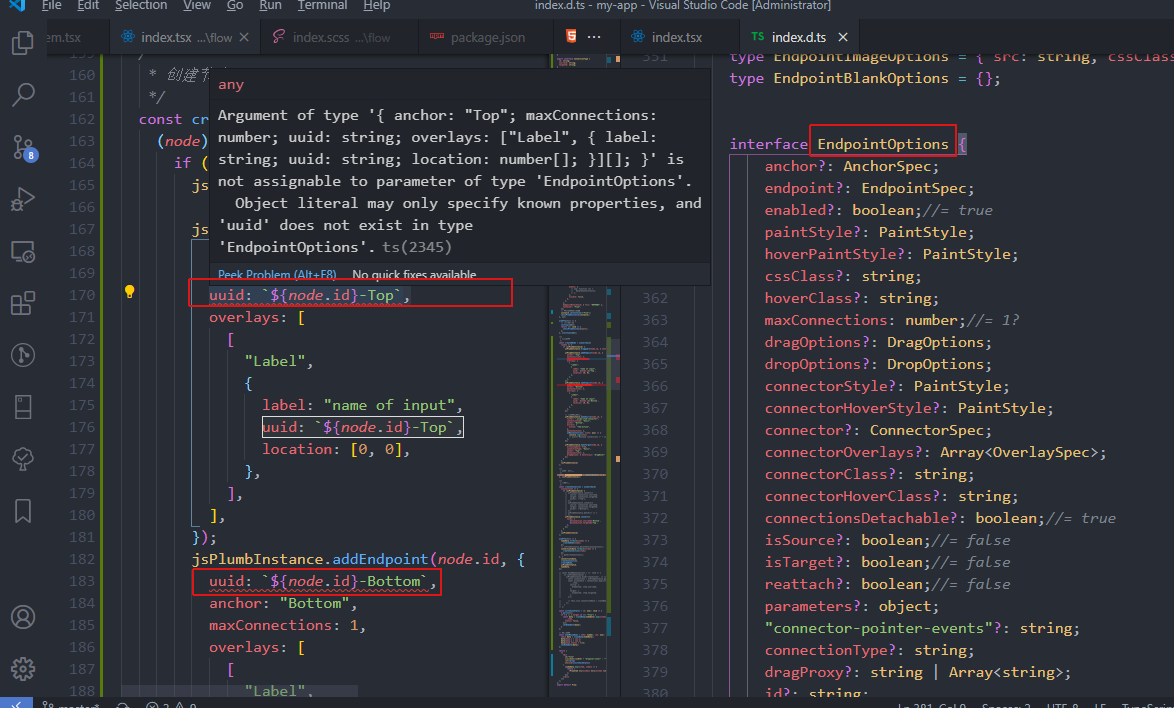Open the Run and Debug view
The width and height of the screenshot is (1174, 708).
(x=22, y=199)
